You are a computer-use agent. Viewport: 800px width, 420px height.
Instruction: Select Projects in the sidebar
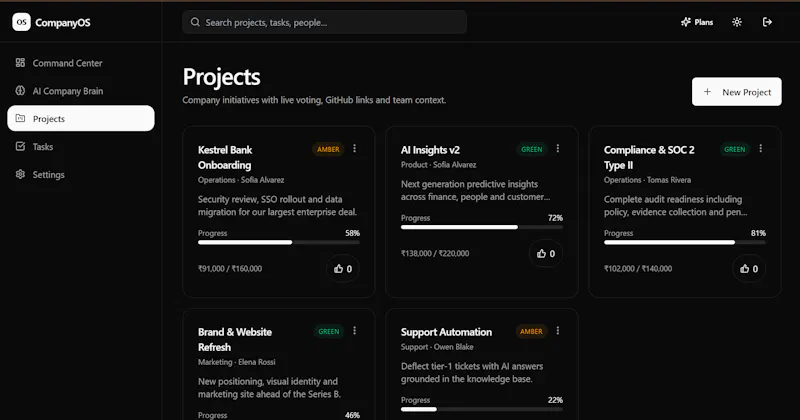pos(81,118)
